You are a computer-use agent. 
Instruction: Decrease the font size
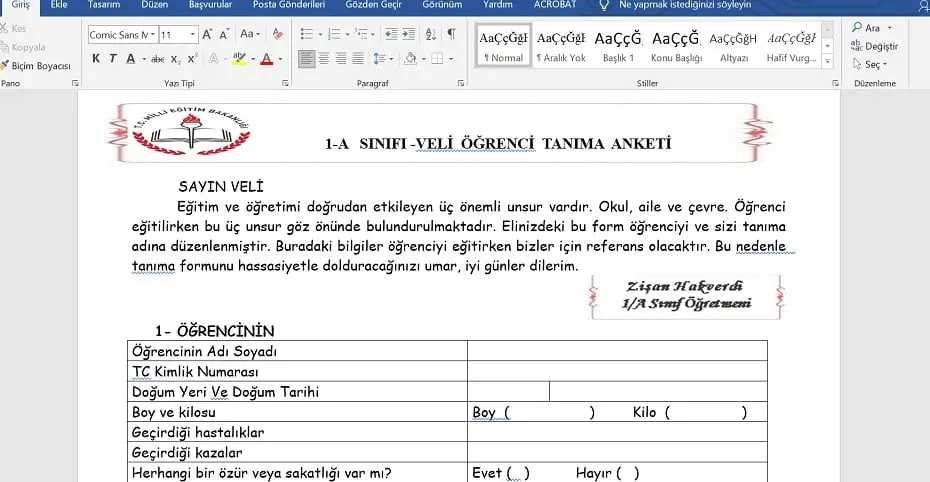point(224,34)
